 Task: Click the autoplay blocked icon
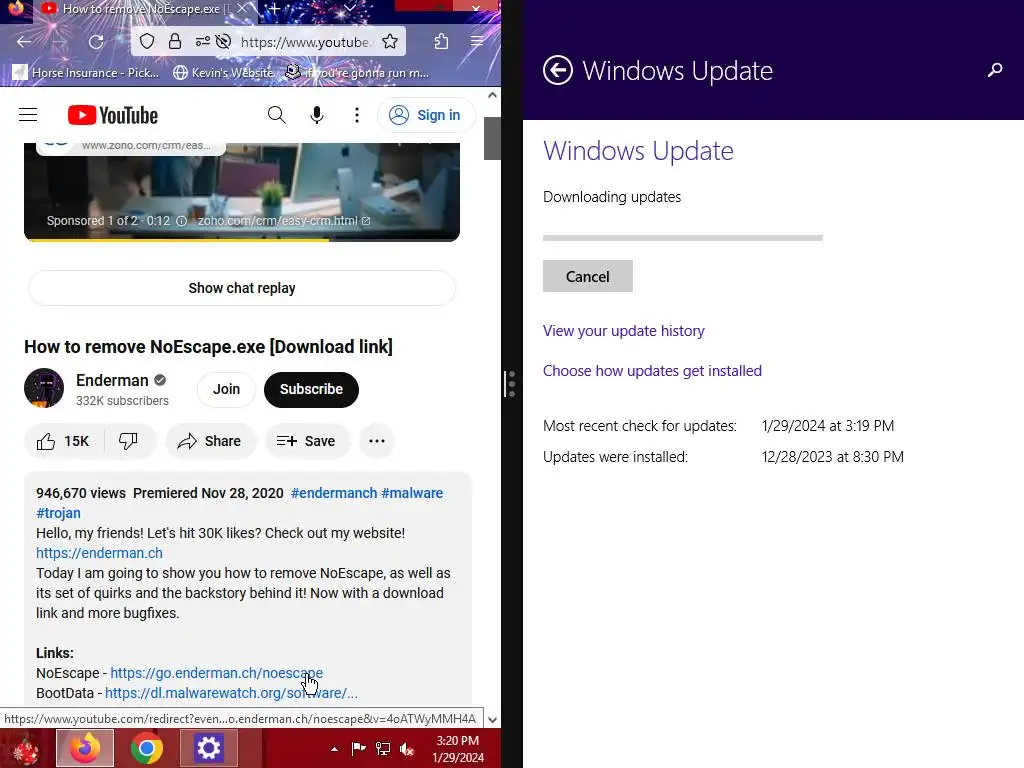pos(223,42)
